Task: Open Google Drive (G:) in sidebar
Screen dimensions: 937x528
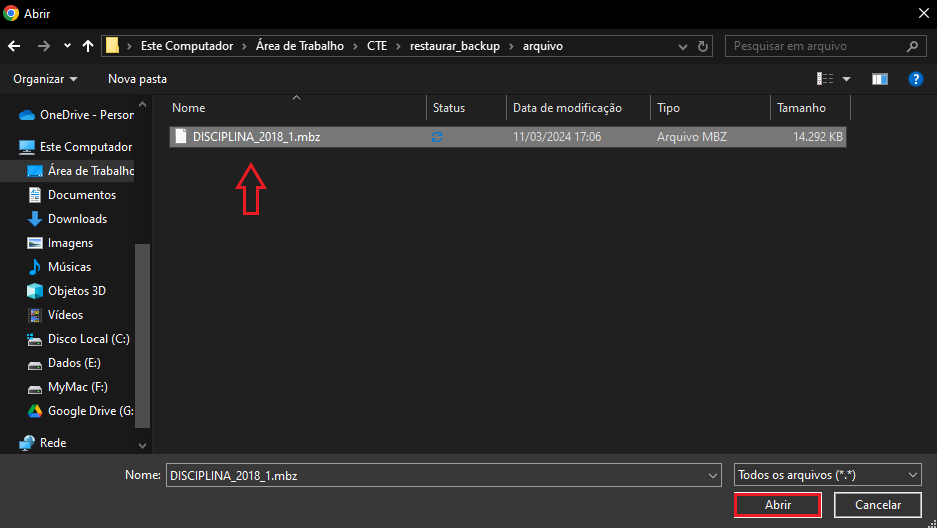Action: click(x=89, y=411)
